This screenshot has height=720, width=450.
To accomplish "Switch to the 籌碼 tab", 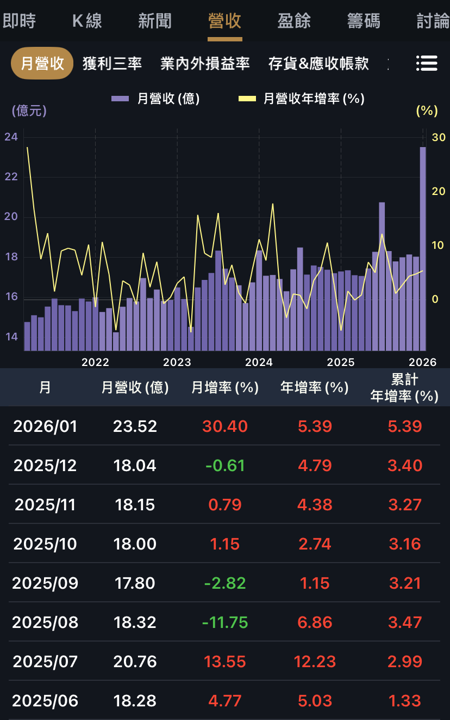I will [364, 21].
